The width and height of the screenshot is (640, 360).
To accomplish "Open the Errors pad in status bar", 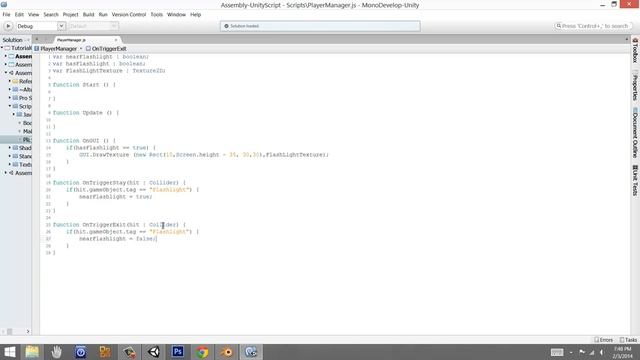I will point(604,340).
